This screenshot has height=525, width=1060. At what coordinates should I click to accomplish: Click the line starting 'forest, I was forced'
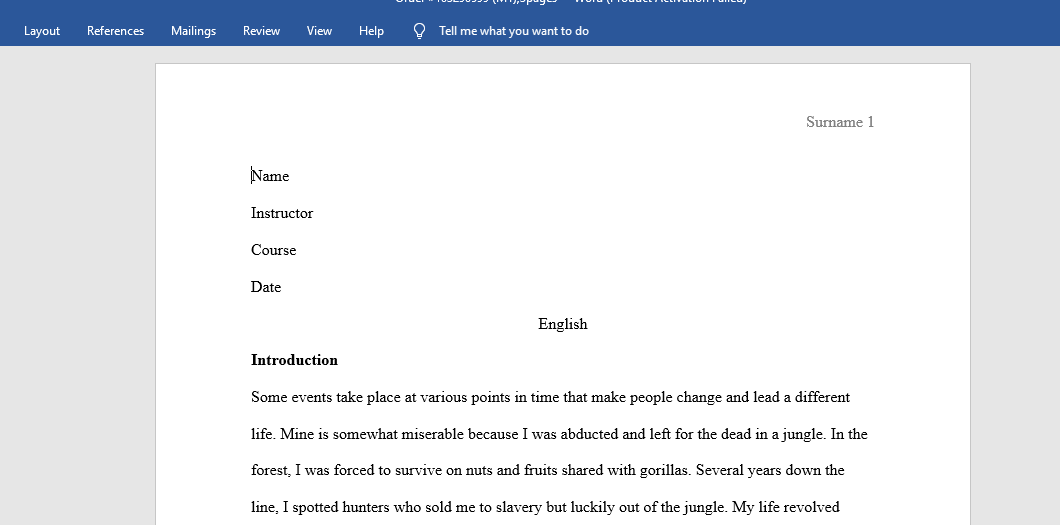[x=548, y=470]
